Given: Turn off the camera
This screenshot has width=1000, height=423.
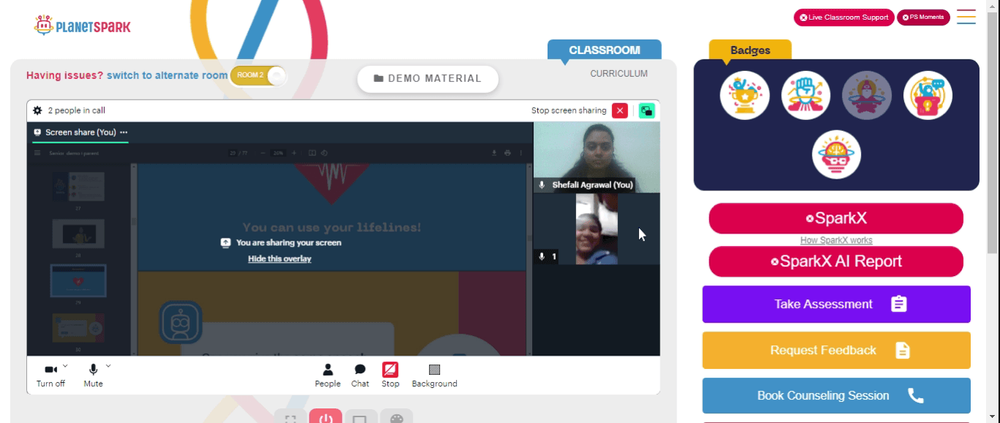Looking at the screenshot, I should 50,375.
